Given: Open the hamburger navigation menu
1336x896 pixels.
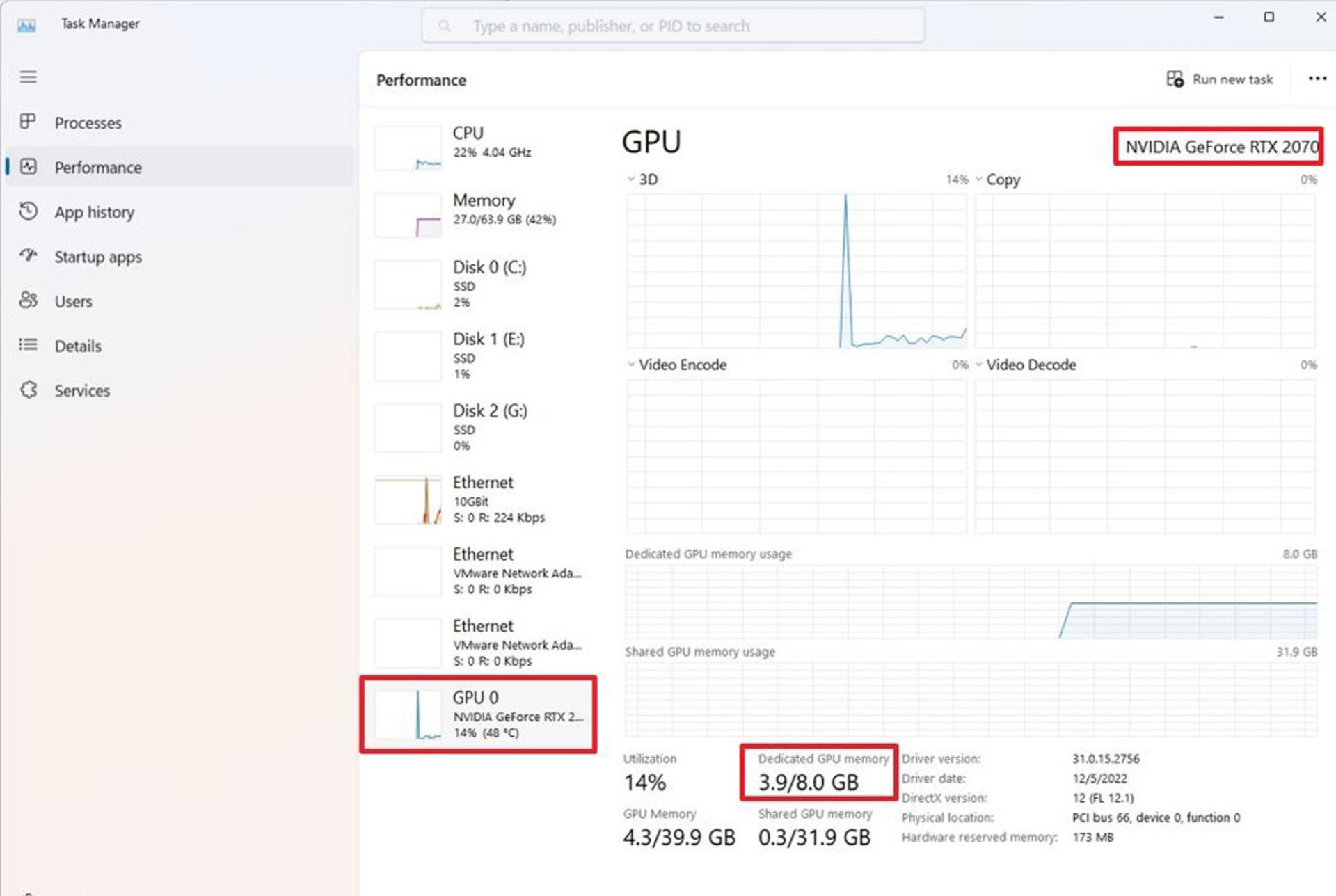Looking at the screenshot, I should click(28, 77).
